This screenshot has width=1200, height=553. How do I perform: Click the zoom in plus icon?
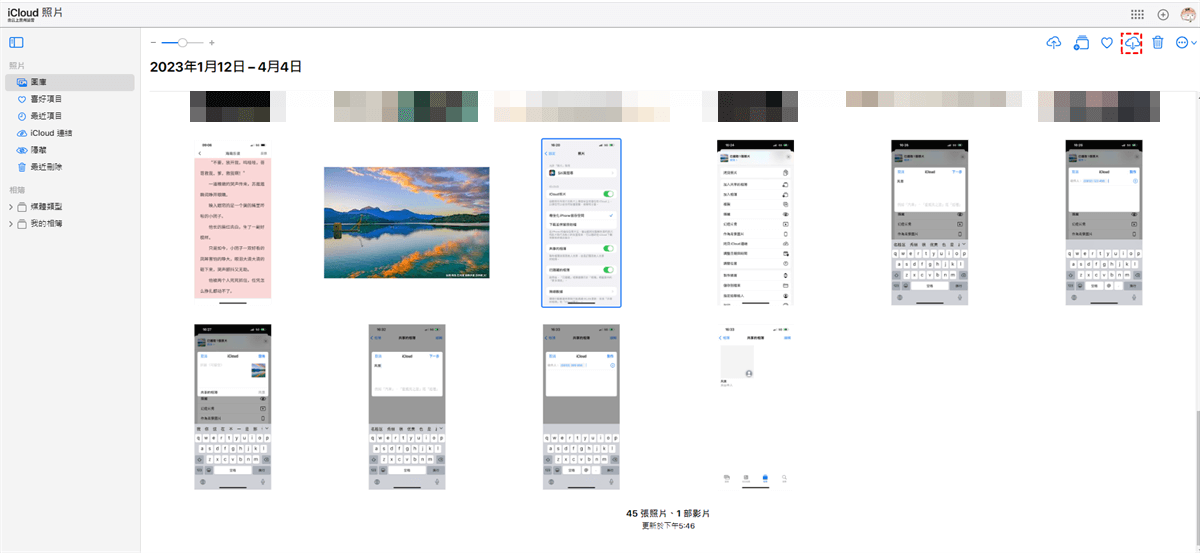pos(212,43)
